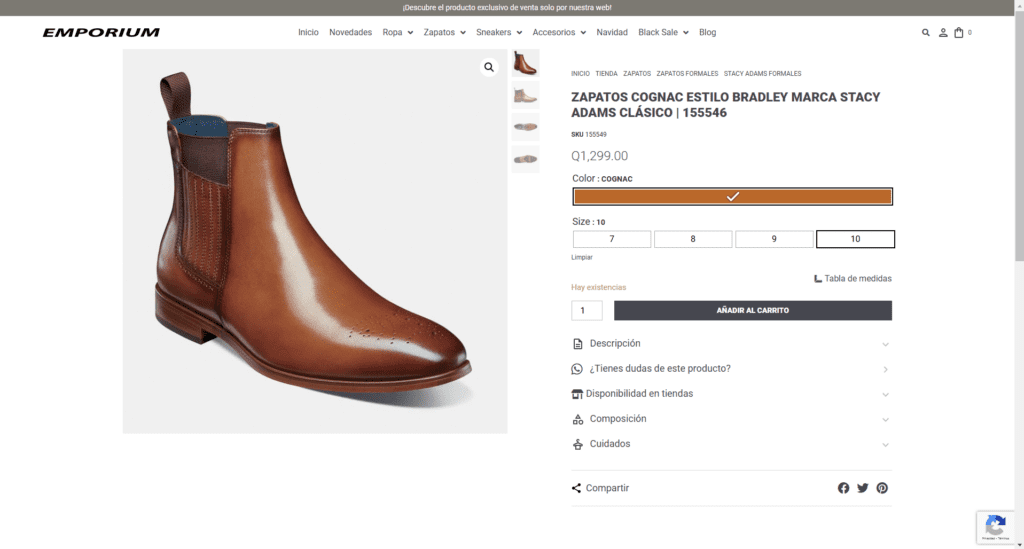The width and height of the screenshot is (1024, 549).
Task: Open the Novedades menu item
Action: [x=351, y=33]
